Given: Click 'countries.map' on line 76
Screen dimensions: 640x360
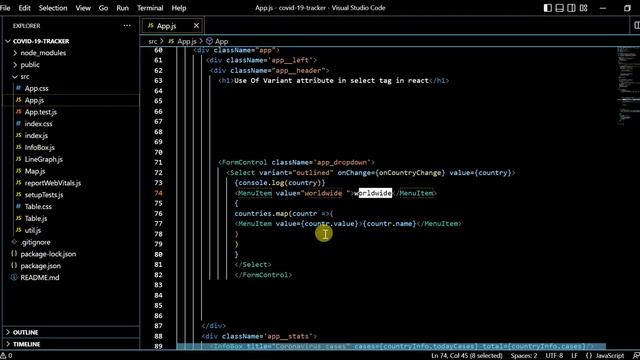Looking at the screenshot, I should point(261,213).
